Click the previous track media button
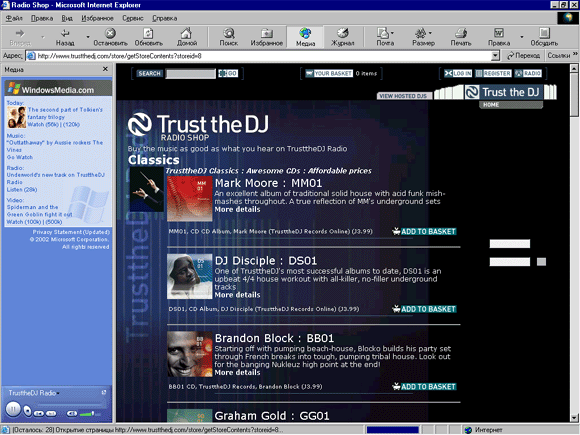580x435 pixels. [x=39, y=414]
